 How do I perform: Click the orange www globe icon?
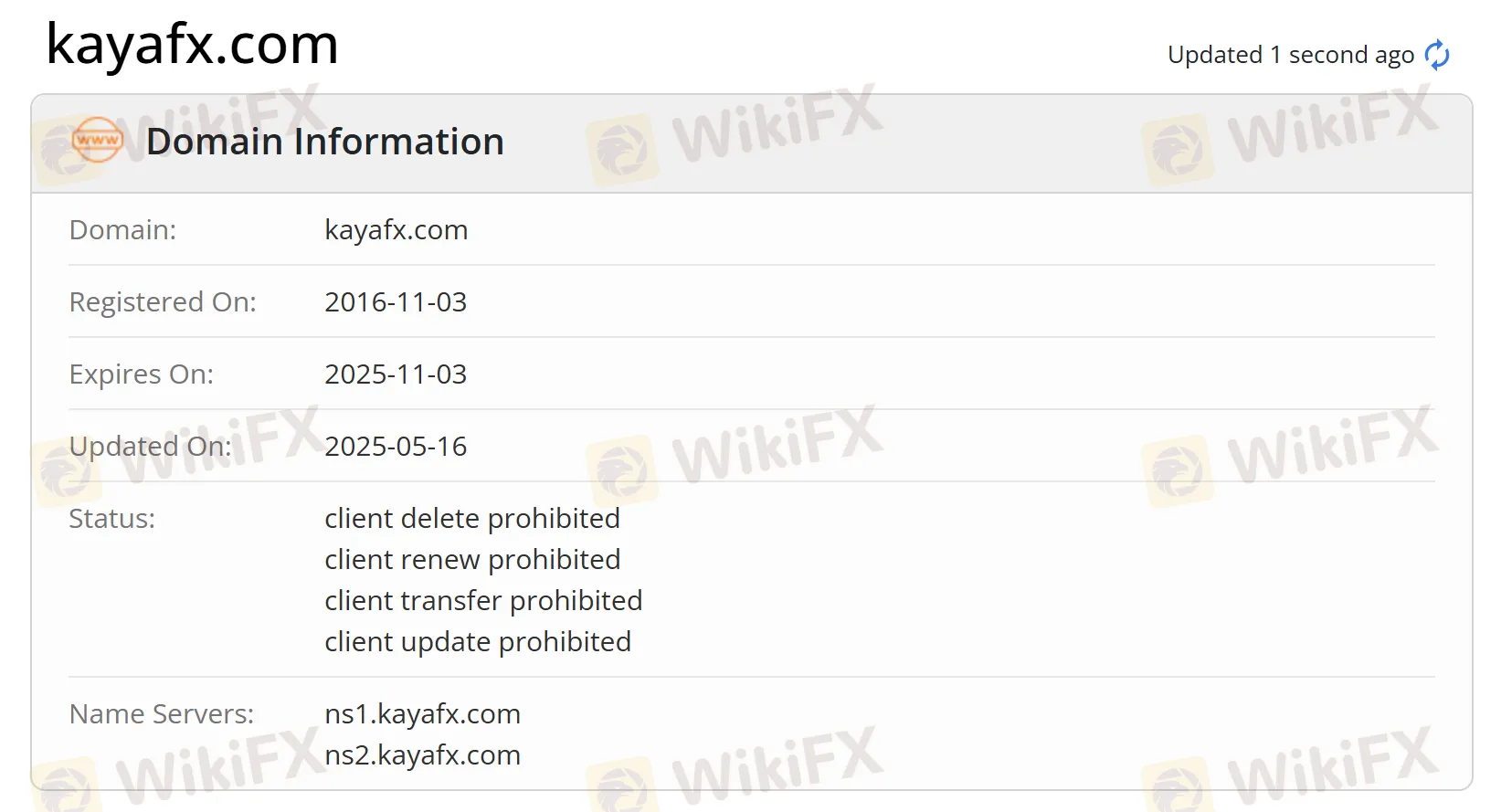(x=97, y=140)
